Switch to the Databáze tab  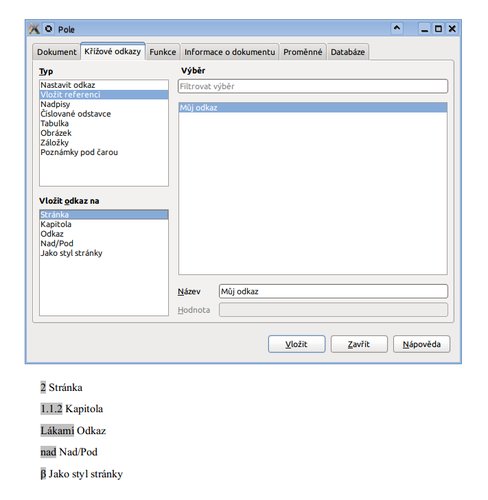tap(348, 52)
